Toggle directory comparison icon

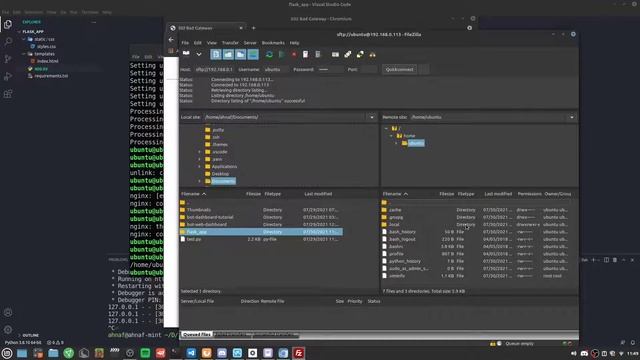coord(348,54)
